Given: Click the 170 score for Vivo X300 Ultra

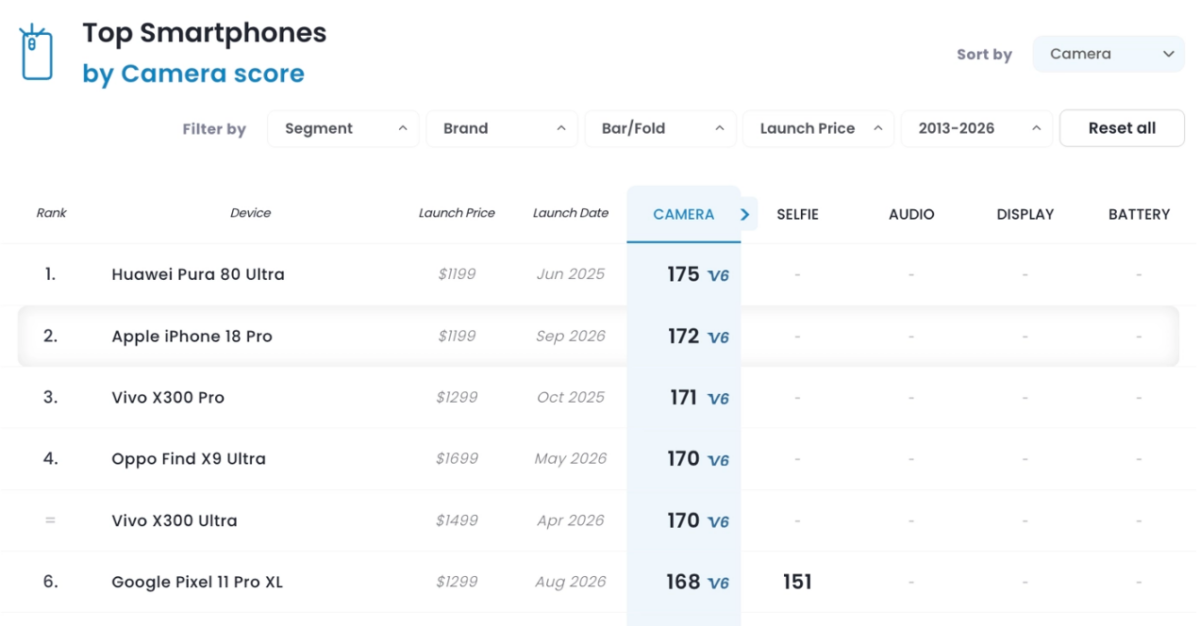Looking at the screenshot, I should click(x=683, y=521).
